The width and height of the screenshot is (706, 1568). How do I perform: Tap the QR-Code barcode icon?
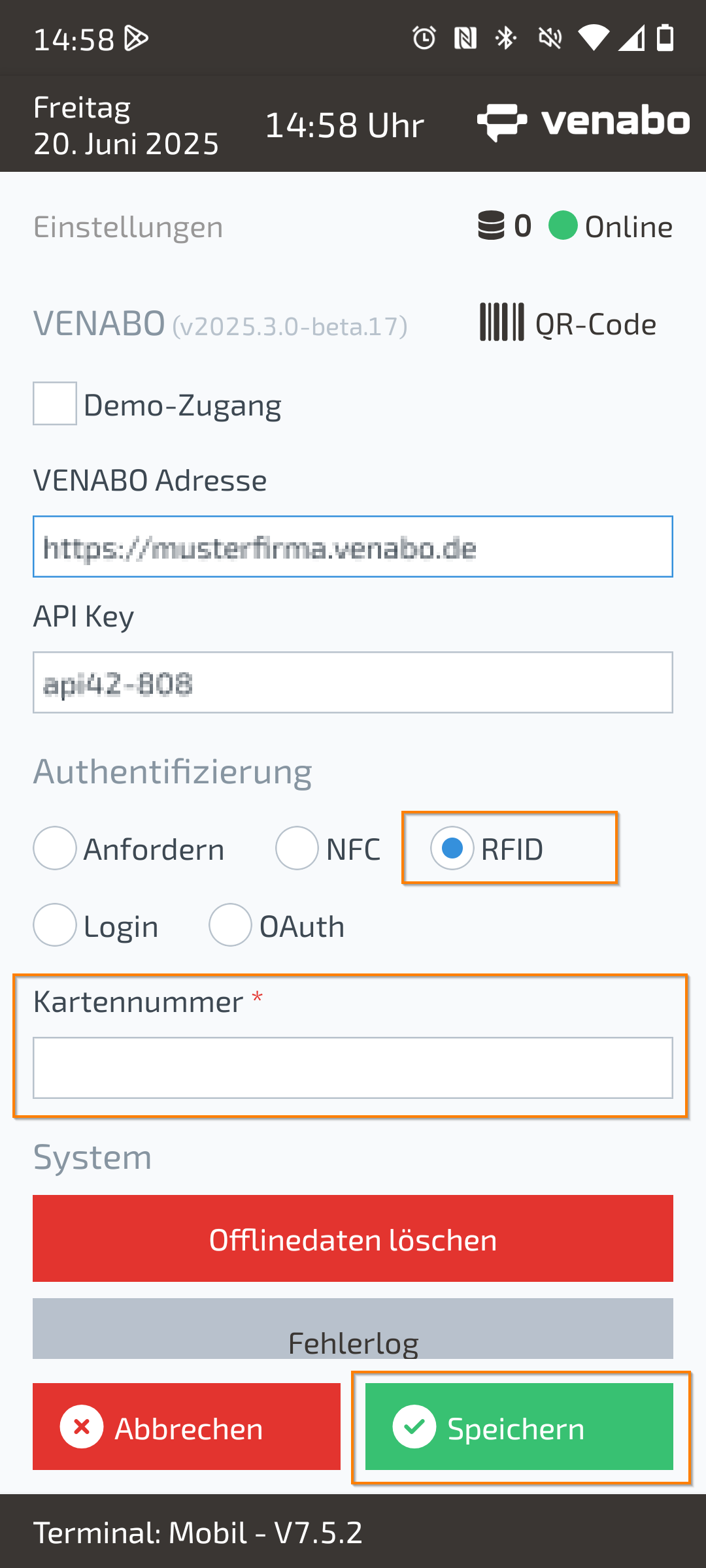(x=501, y=322)
